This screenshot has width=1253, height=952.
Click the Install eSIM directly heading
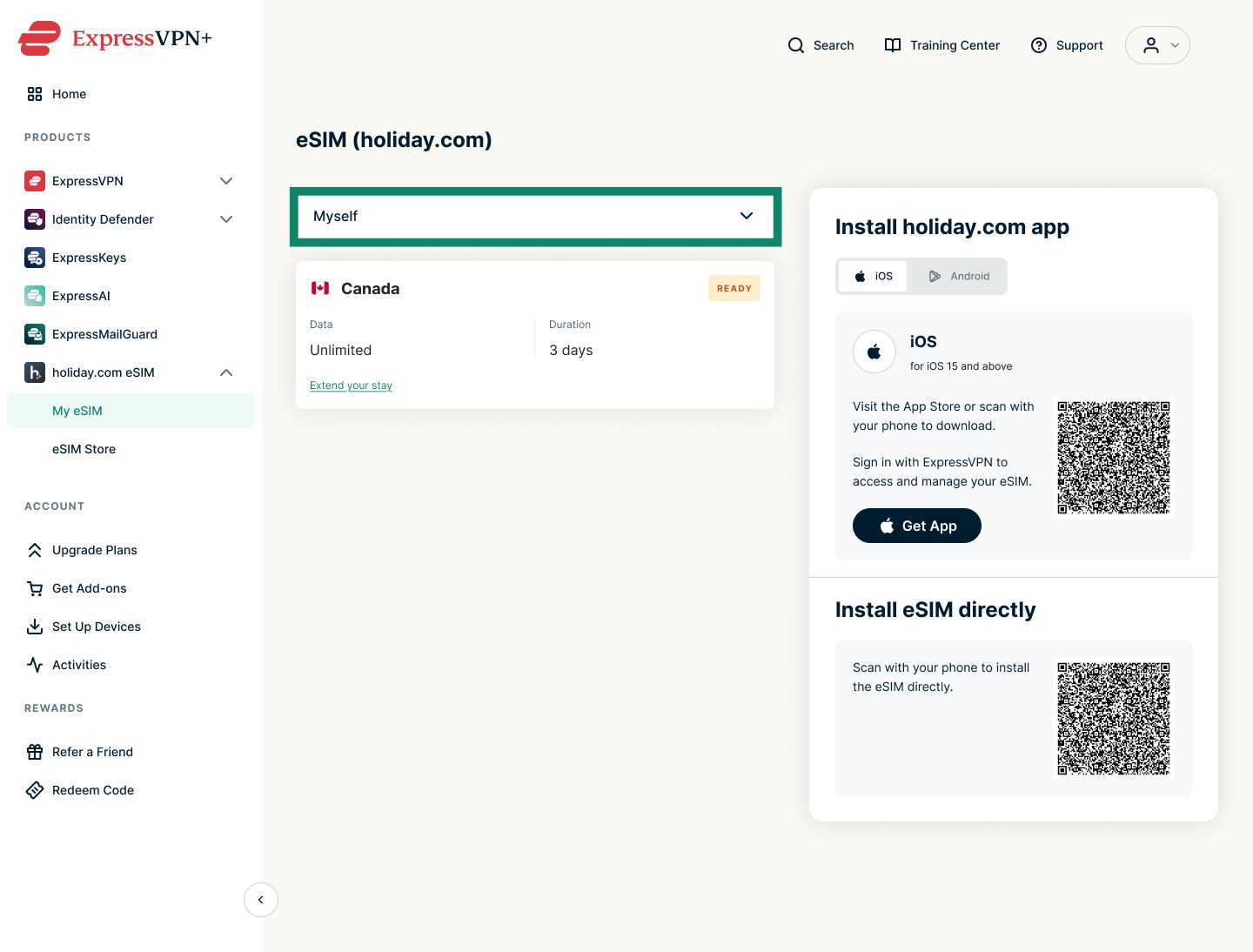click(935, 610)
